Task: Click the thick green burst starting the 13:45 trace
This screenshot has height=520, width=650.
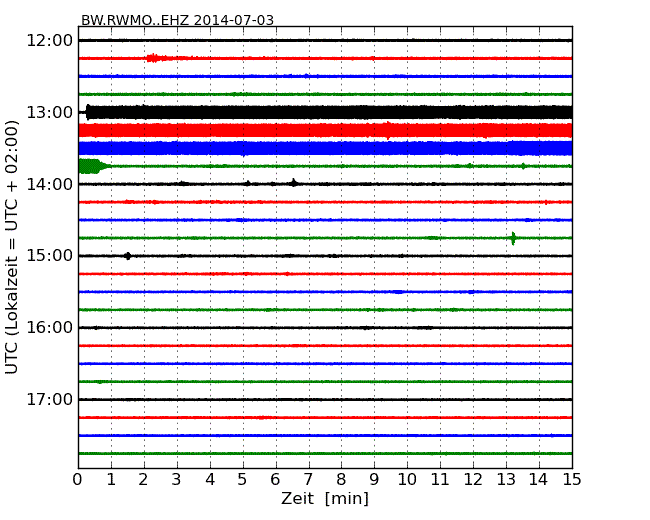Action: pos(94,166)
